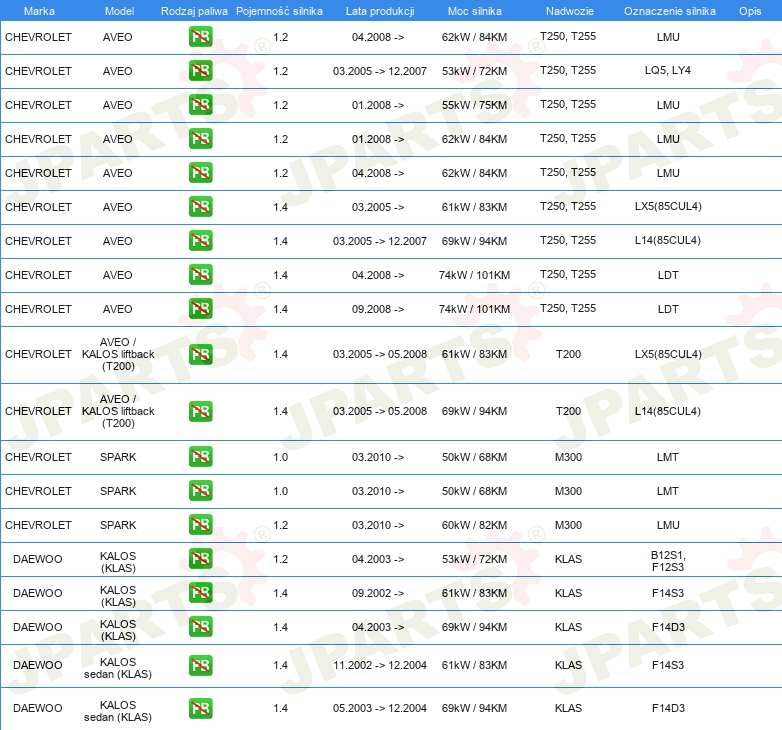
Task: Click 'F14D3' in the KALOS sedan row
Action: 668,708
